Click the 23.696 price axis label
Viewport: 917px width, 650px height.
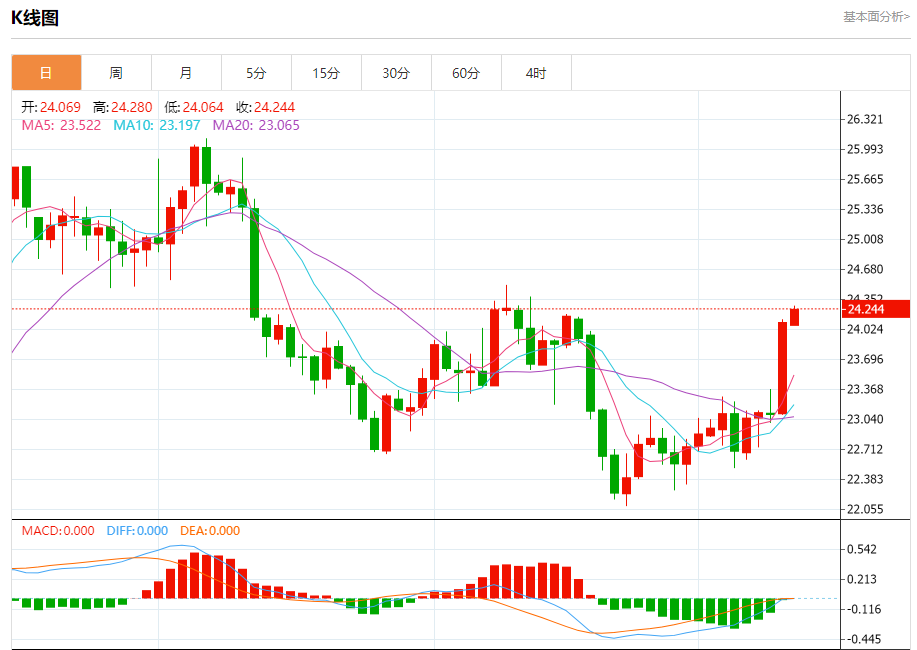865,359
